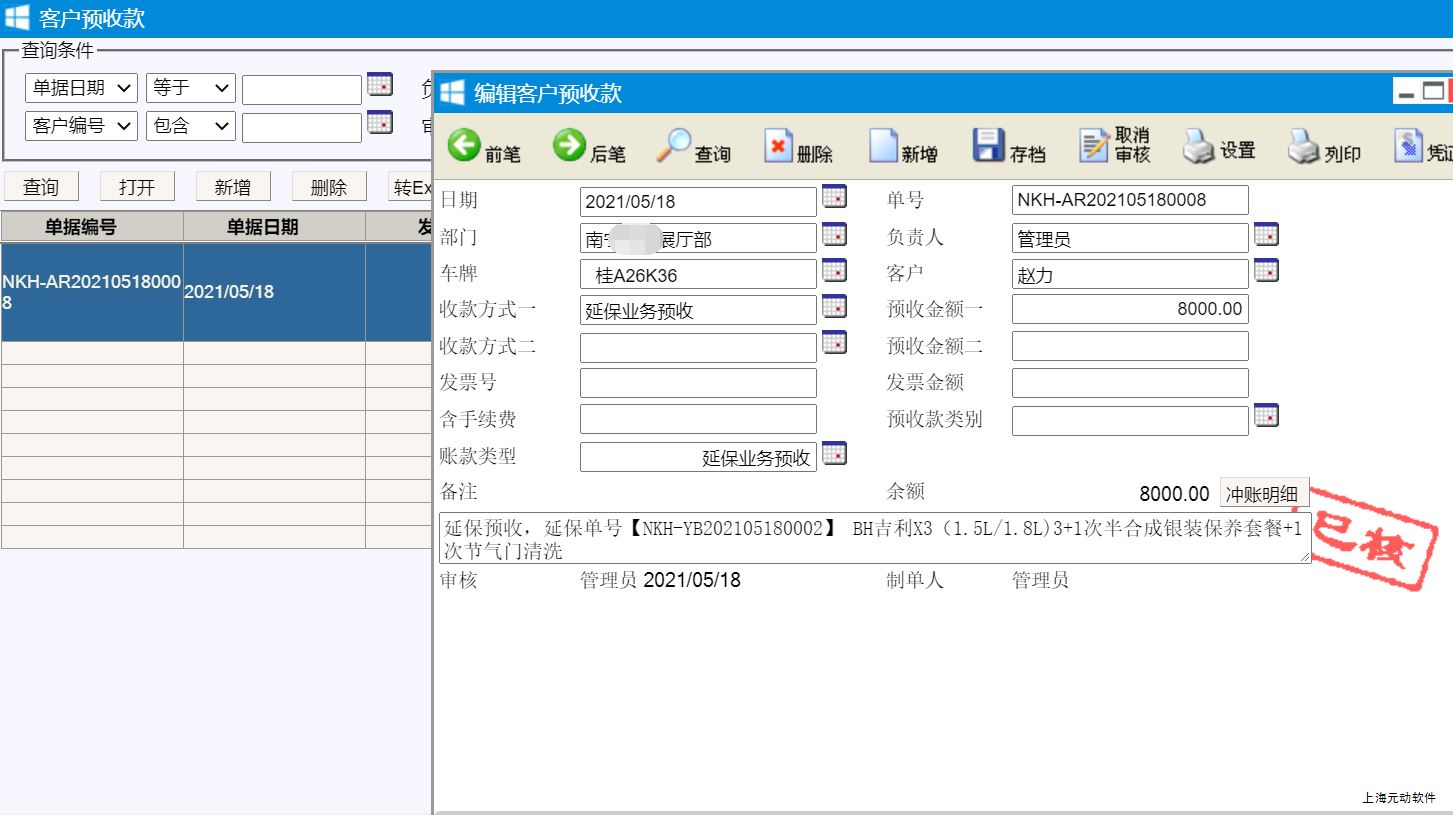Save the form with 存档 floppy icon
The height and width of the screenshot is (815, 1453).
click(x=989, y=146)
